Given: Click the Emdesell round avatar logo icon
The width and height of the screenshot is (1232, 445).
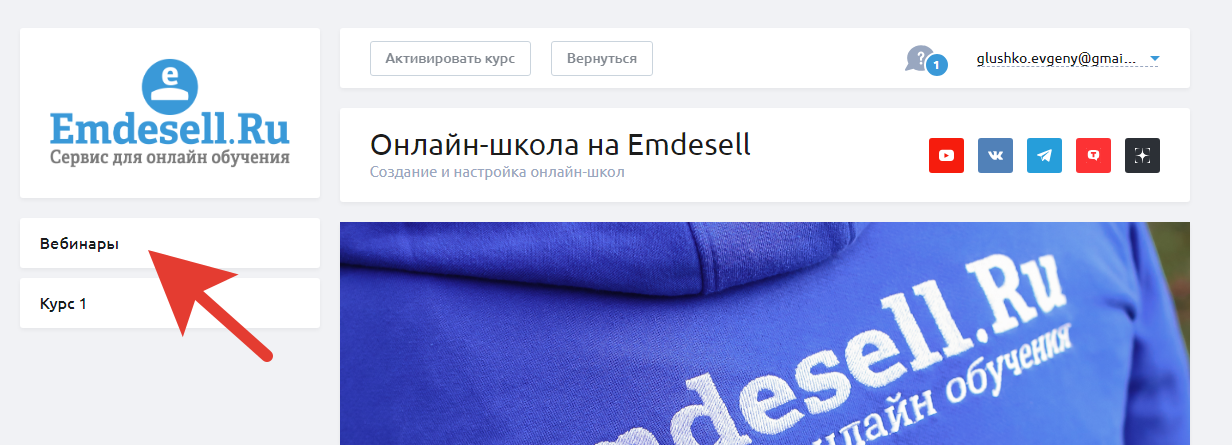Looking at the screenshot, I should click(170, 86).
